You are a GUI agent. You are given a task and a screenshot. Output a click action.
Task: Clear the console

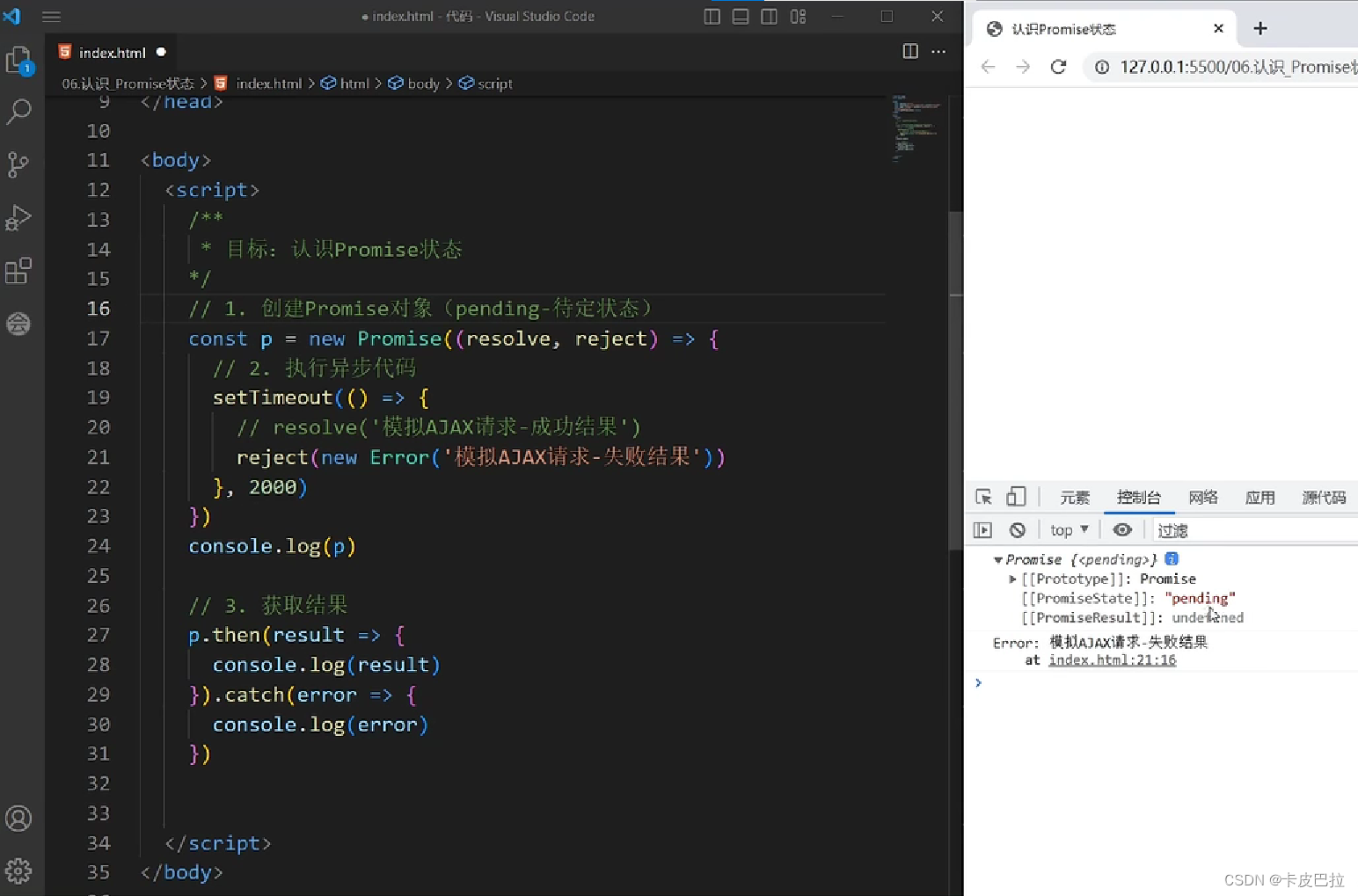click(1018, 530)
